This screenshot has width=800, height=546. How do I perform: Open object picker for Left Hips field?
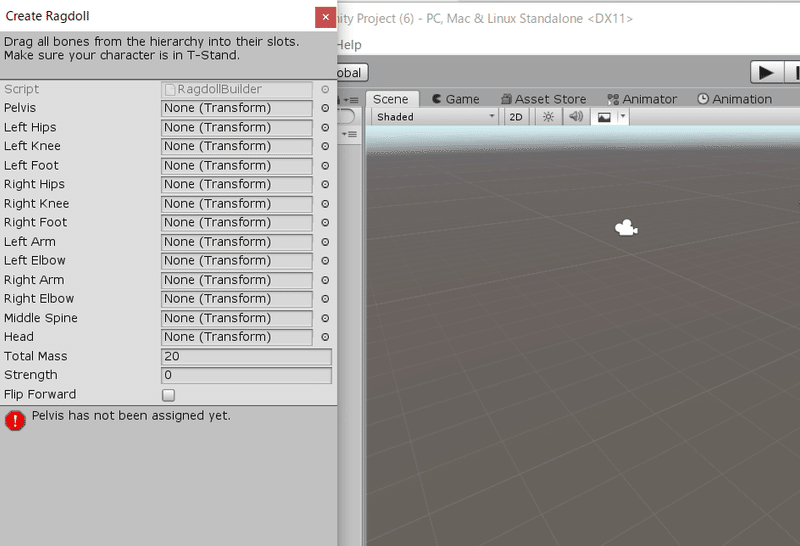(x=325, y=128)
